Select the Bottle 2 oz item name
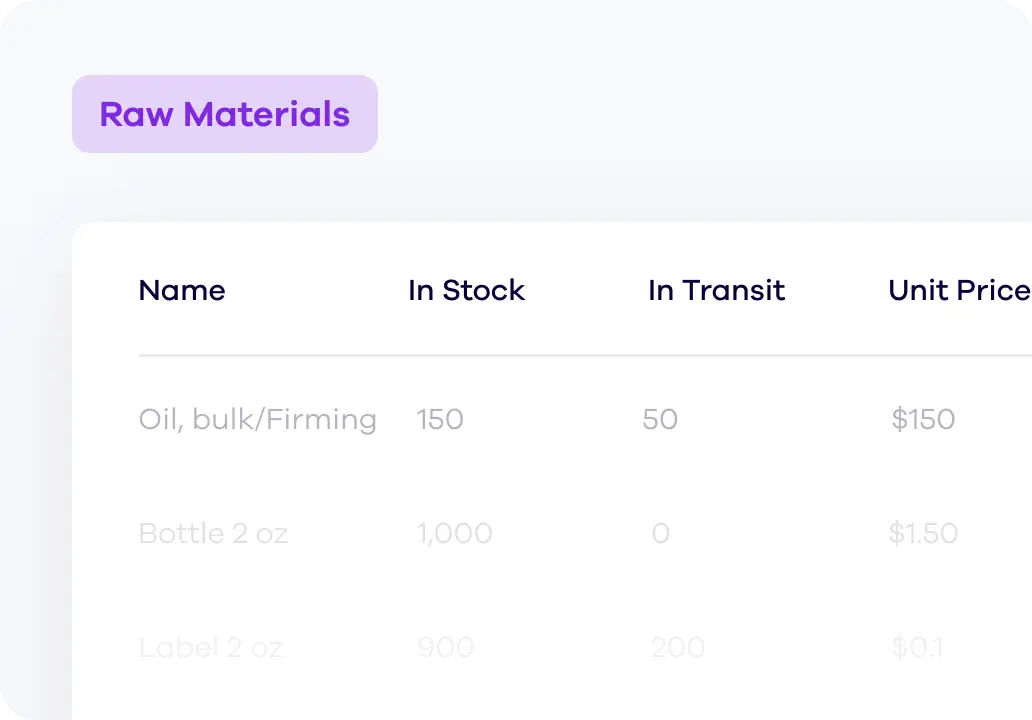This screenshot has width=1032, height=720. click(x=213, y=533)
